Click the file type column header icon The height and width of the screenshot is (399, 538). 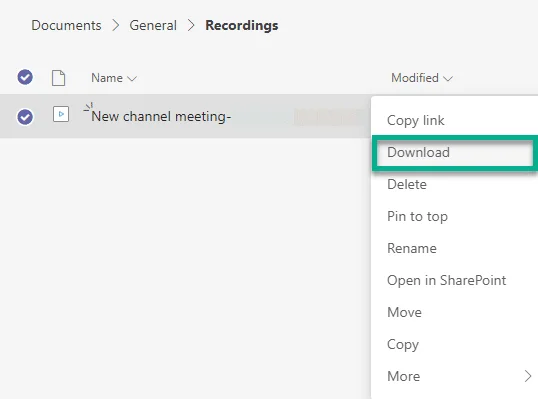point(58,78)
